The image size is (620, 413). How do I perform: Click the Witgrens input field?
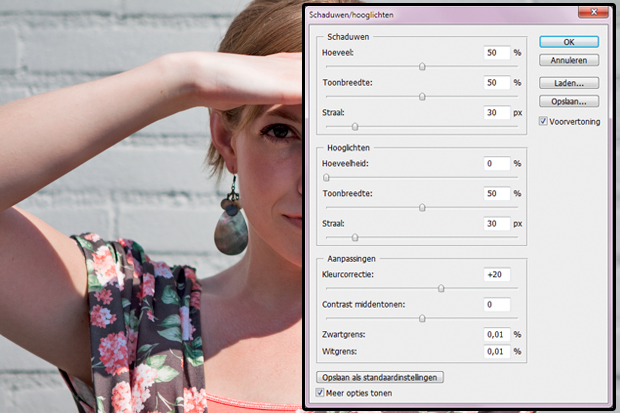496,351
